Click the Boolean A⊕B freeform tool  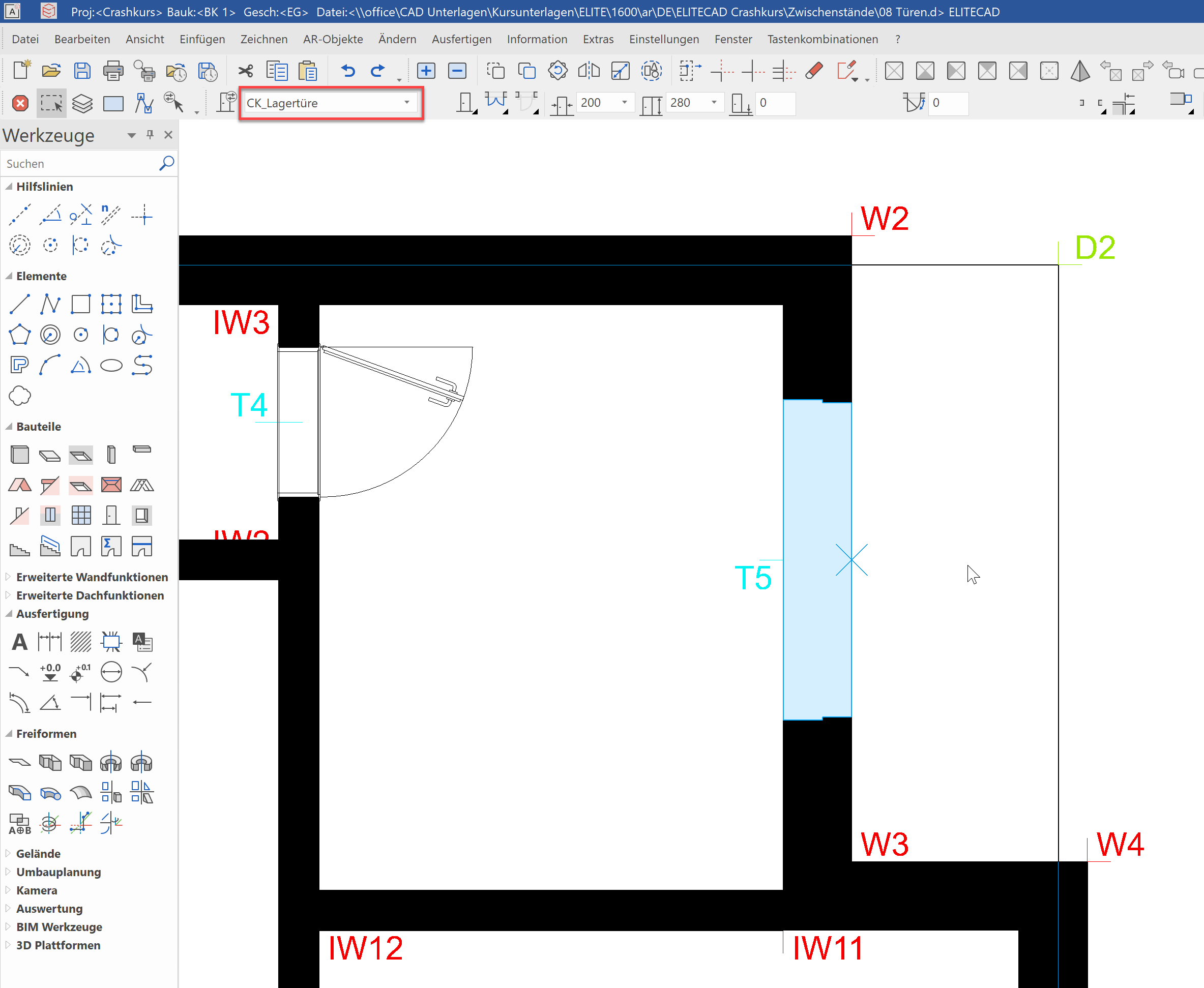click(x=20, y=824)
